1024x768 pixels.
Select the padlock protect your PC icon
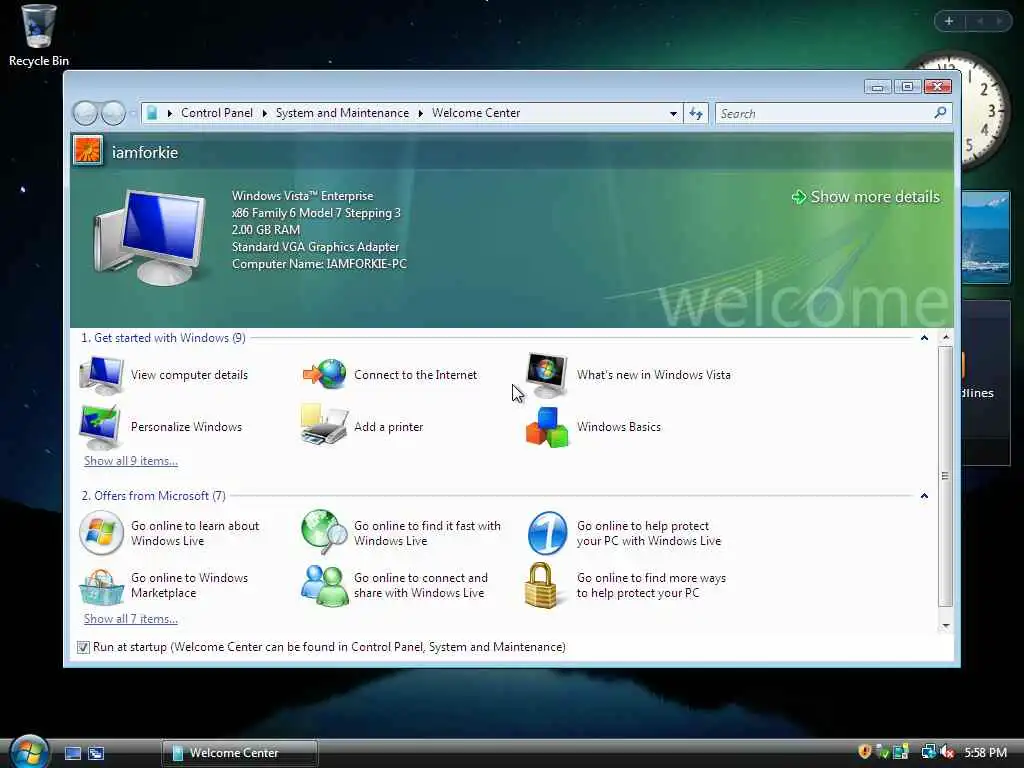click(541, 586)
